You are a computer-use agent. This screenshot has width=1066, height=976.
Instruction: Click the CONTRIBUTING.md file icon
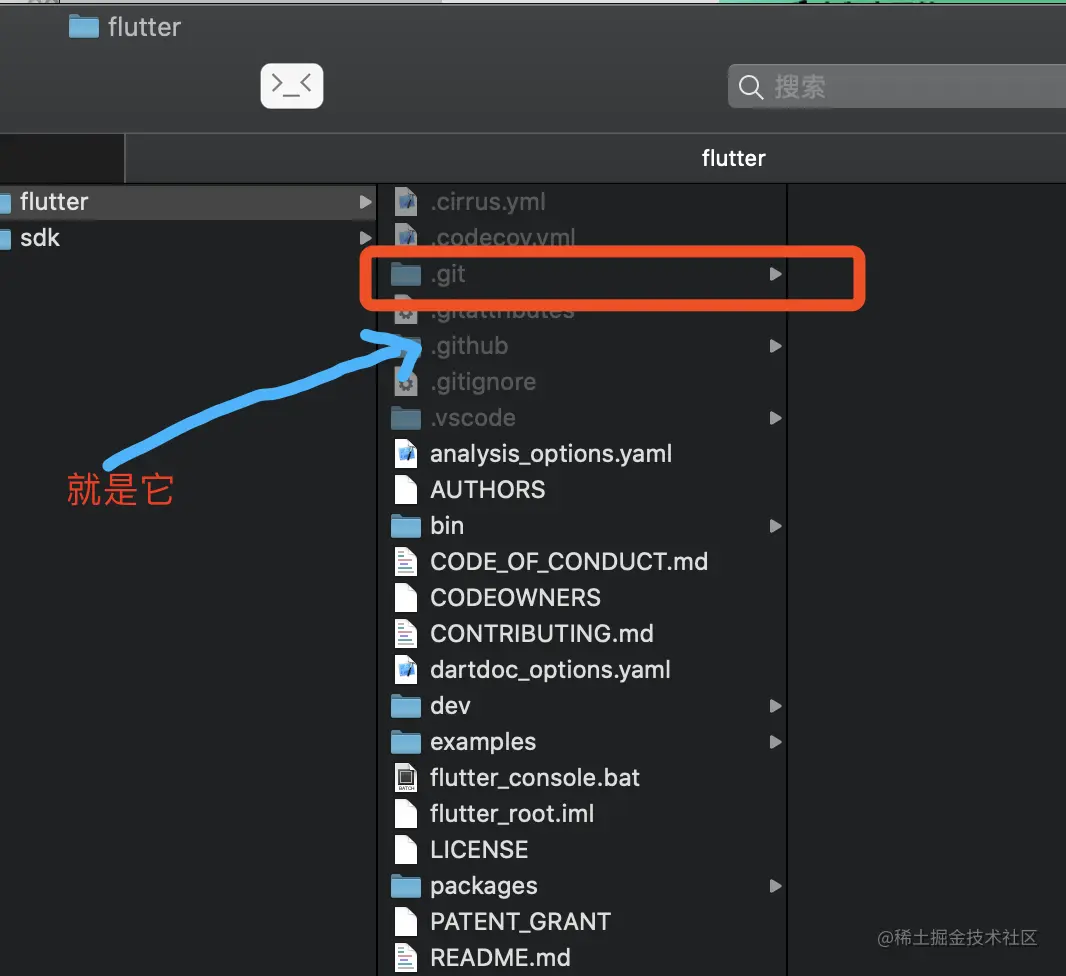(x=406, y=634)
